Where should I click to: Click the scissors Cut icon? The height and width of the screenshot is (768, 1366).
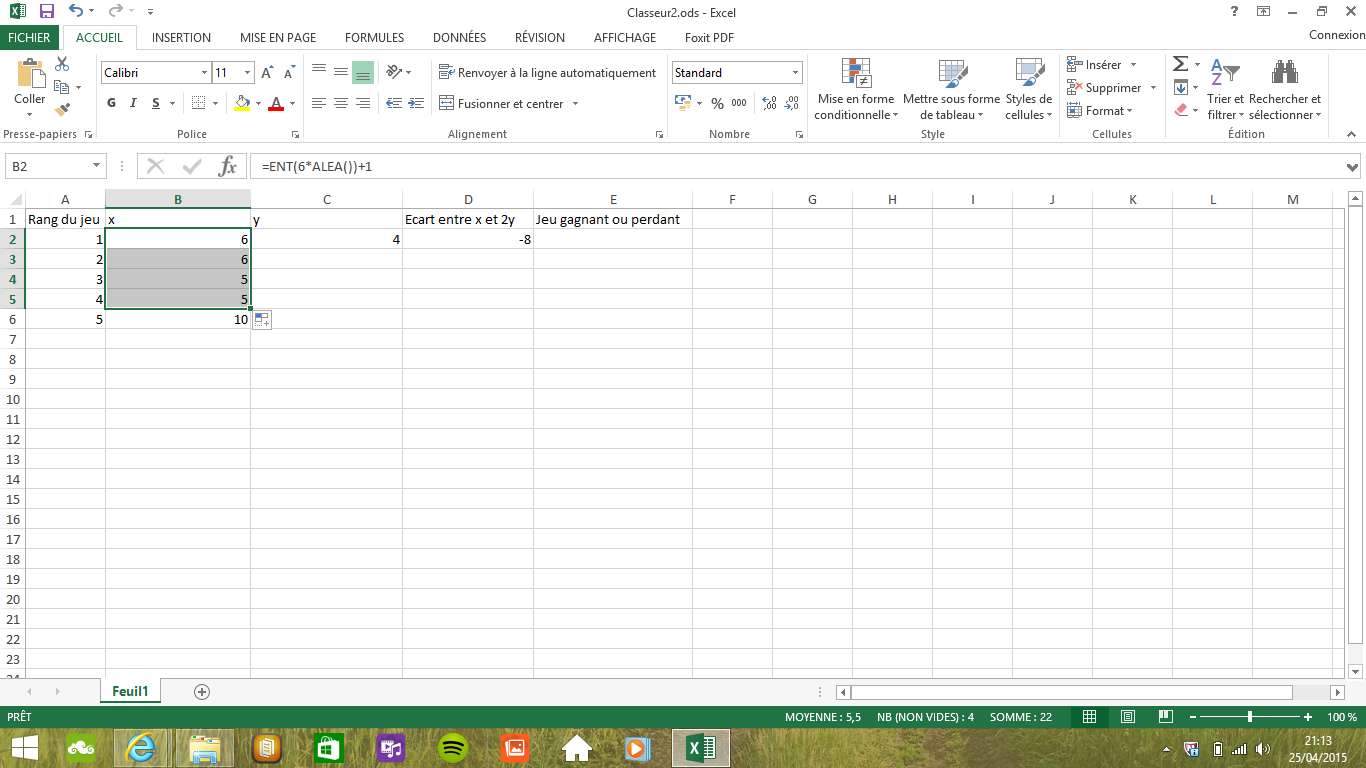click(62, 65)
